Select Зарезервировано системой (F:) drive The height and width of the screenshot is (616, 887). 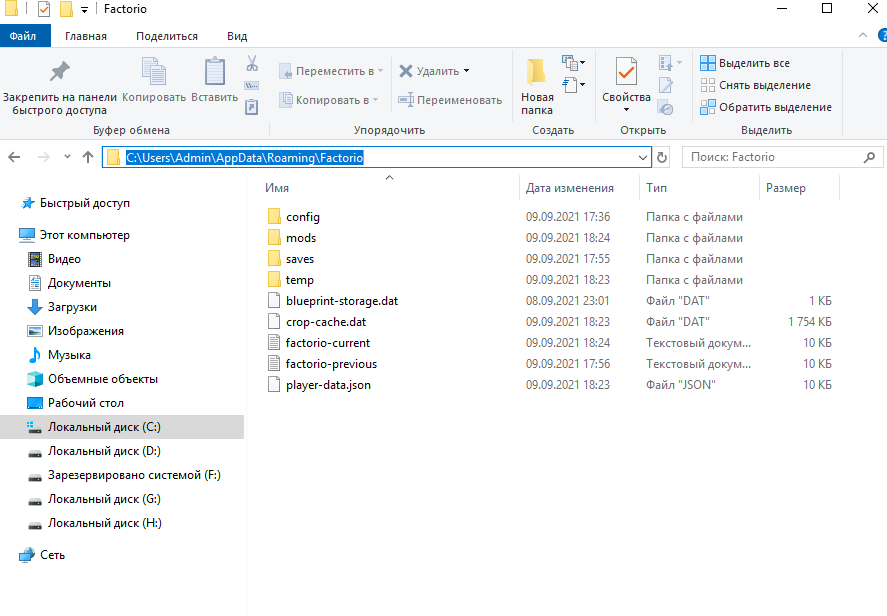tap(134, 475)
